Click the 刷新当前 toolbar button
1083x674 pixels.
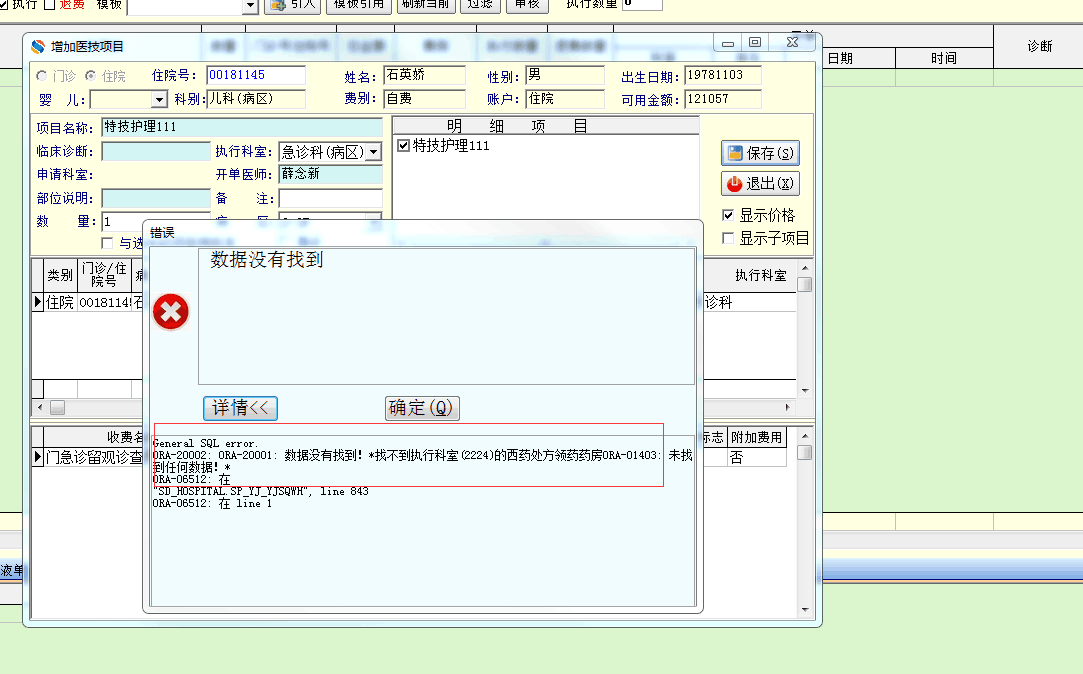[x=426, y=6]
